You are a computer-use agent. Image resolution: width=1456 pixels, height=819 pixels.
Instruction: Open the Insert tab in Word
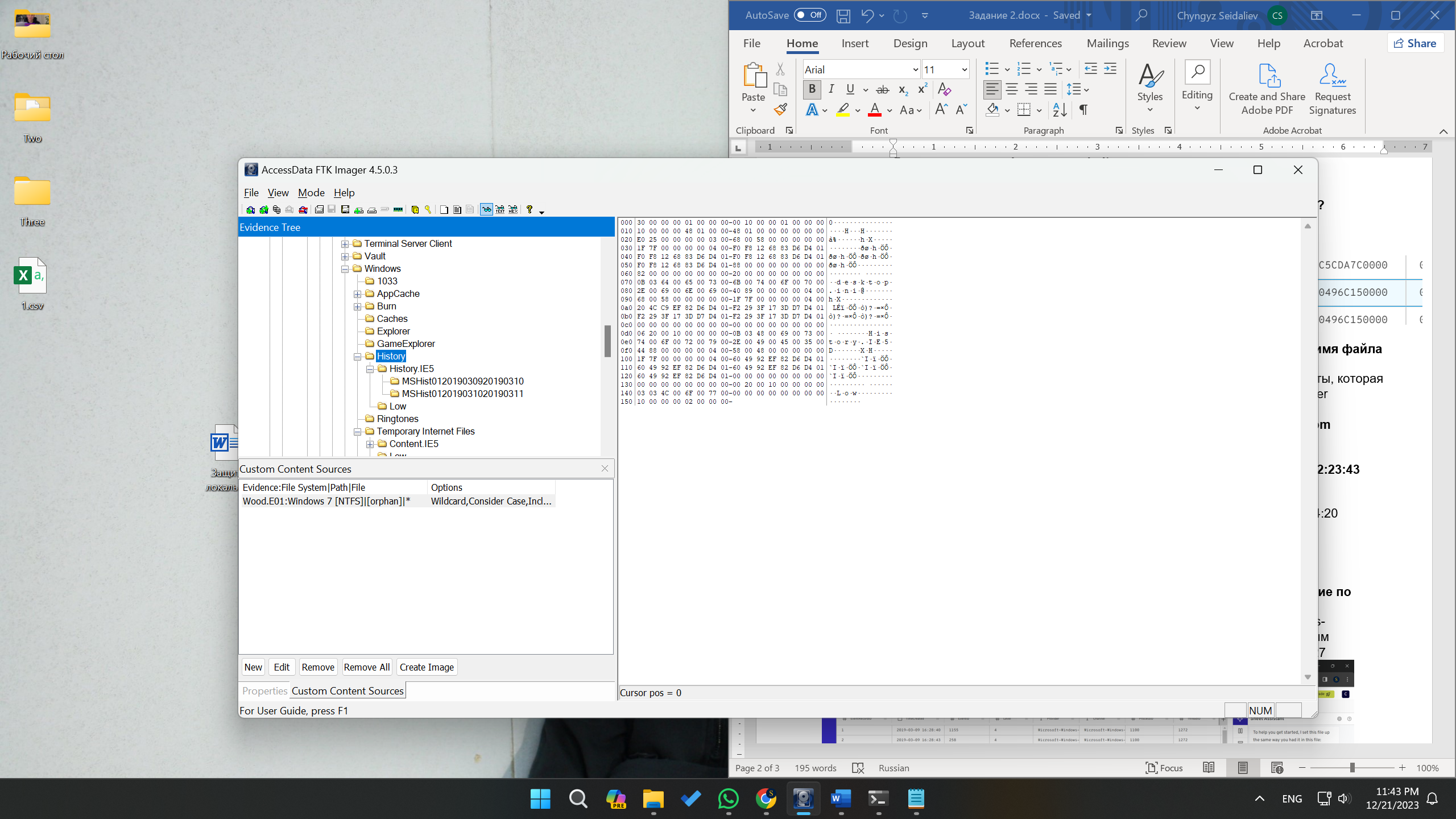(x=855, y=43)
